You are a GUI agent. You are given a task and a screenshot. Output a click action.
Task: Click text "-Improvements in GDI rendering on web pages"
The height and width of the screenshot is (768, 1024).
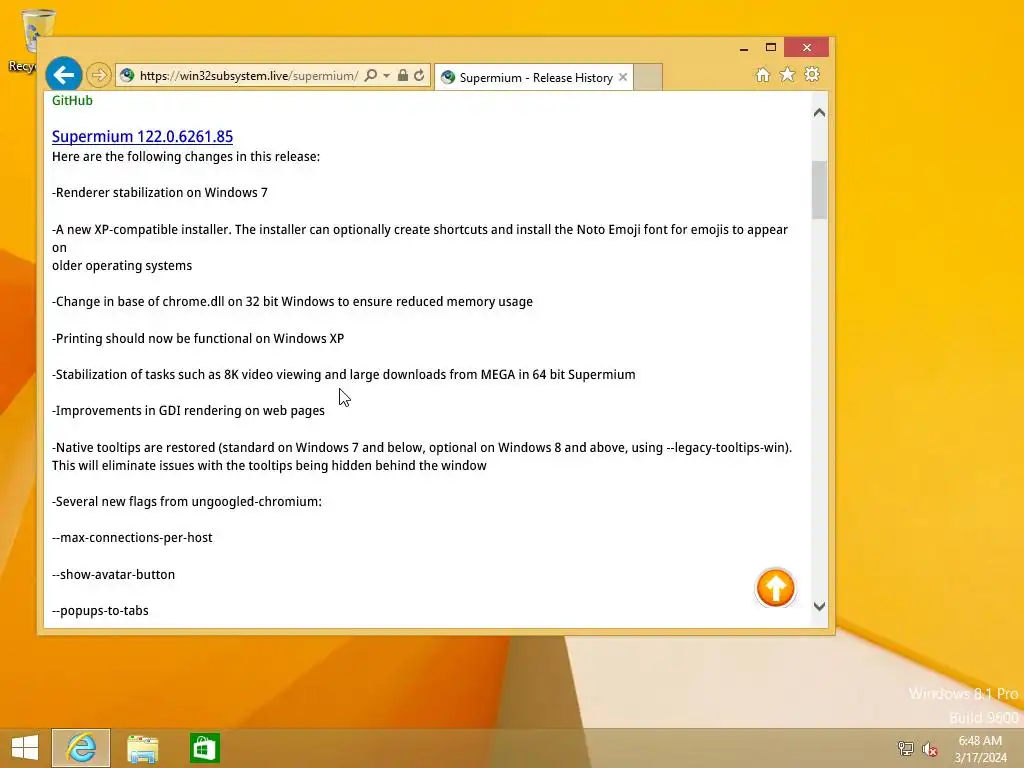tap(188, 411)
